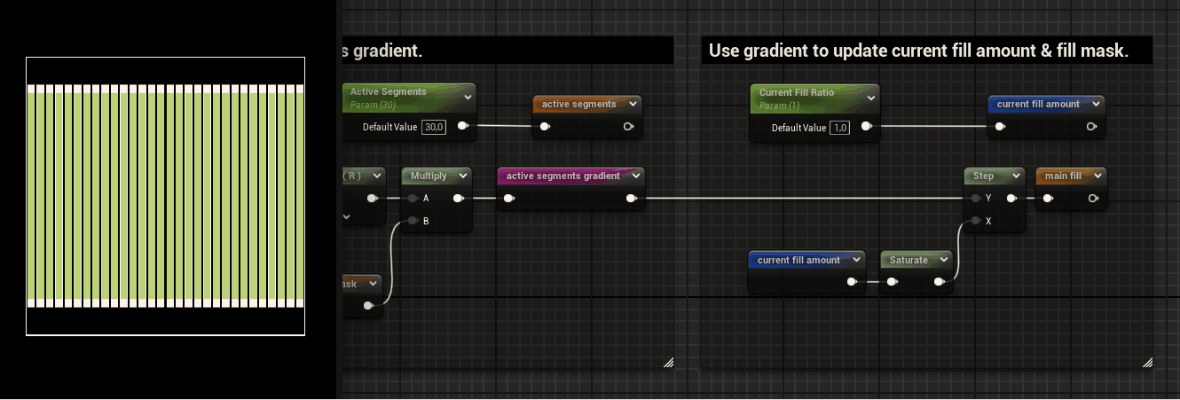
Task: Click Current Fill Ratio's output pin
Action: (866, 127)
